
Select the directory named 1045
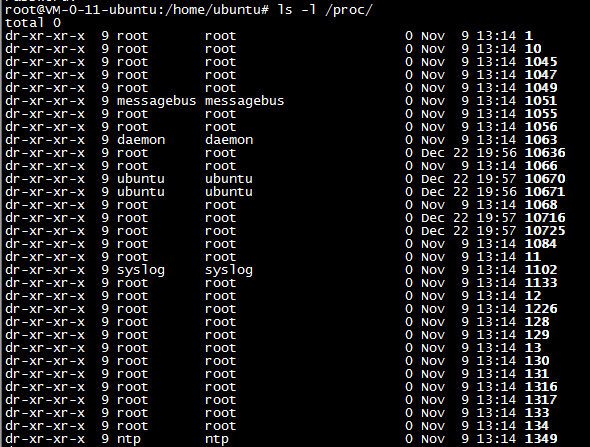coord(541,62)
